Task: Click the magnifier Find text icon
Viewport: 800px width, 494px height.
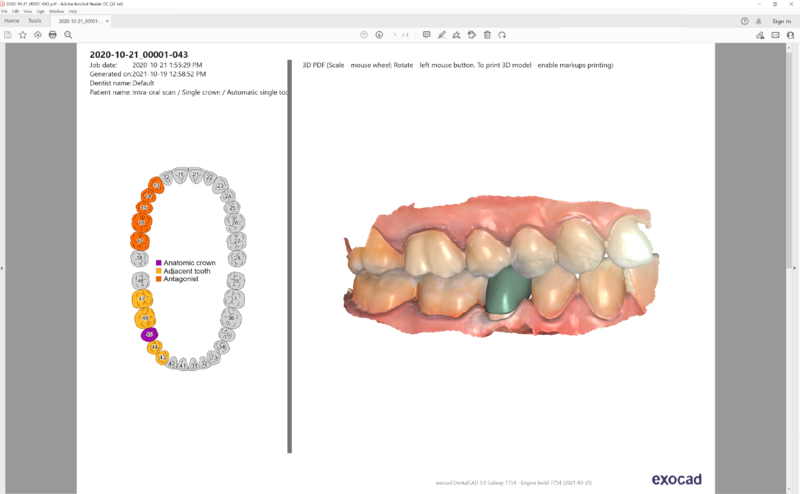Action: pyautogui.click(x=68, y=35)
